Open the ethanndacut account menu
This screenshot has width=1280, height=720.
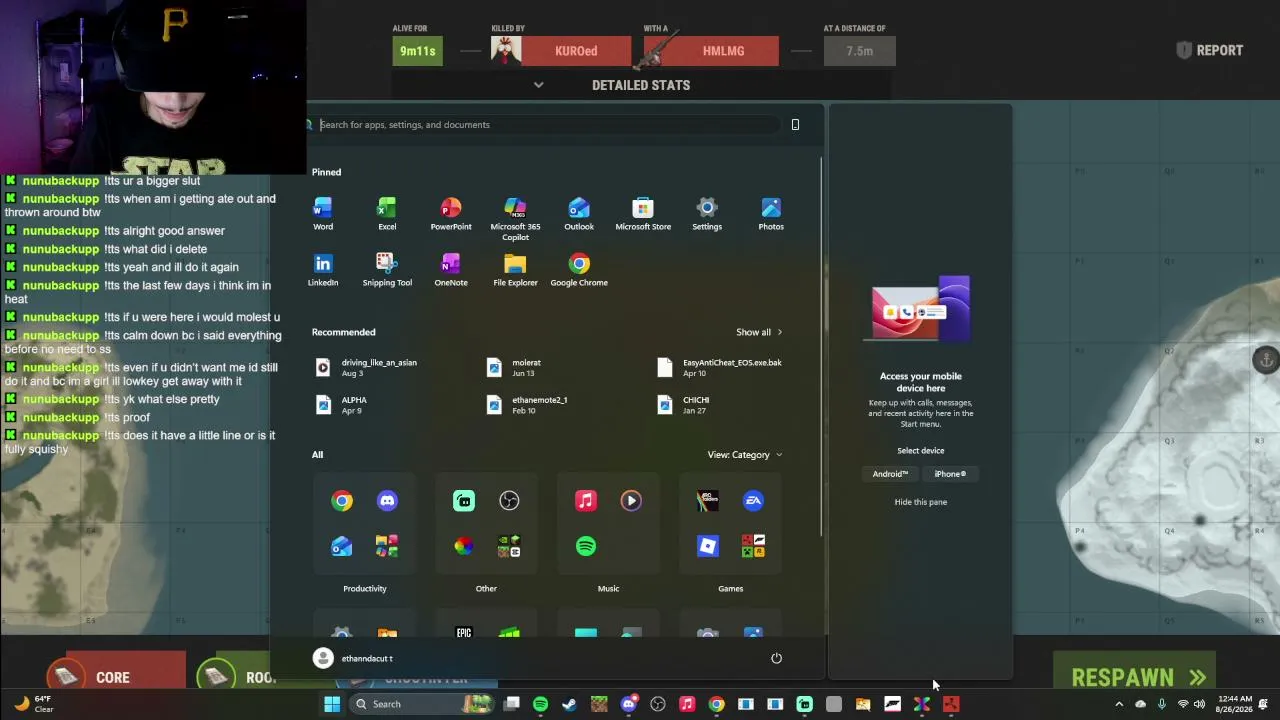click(353, 658)
